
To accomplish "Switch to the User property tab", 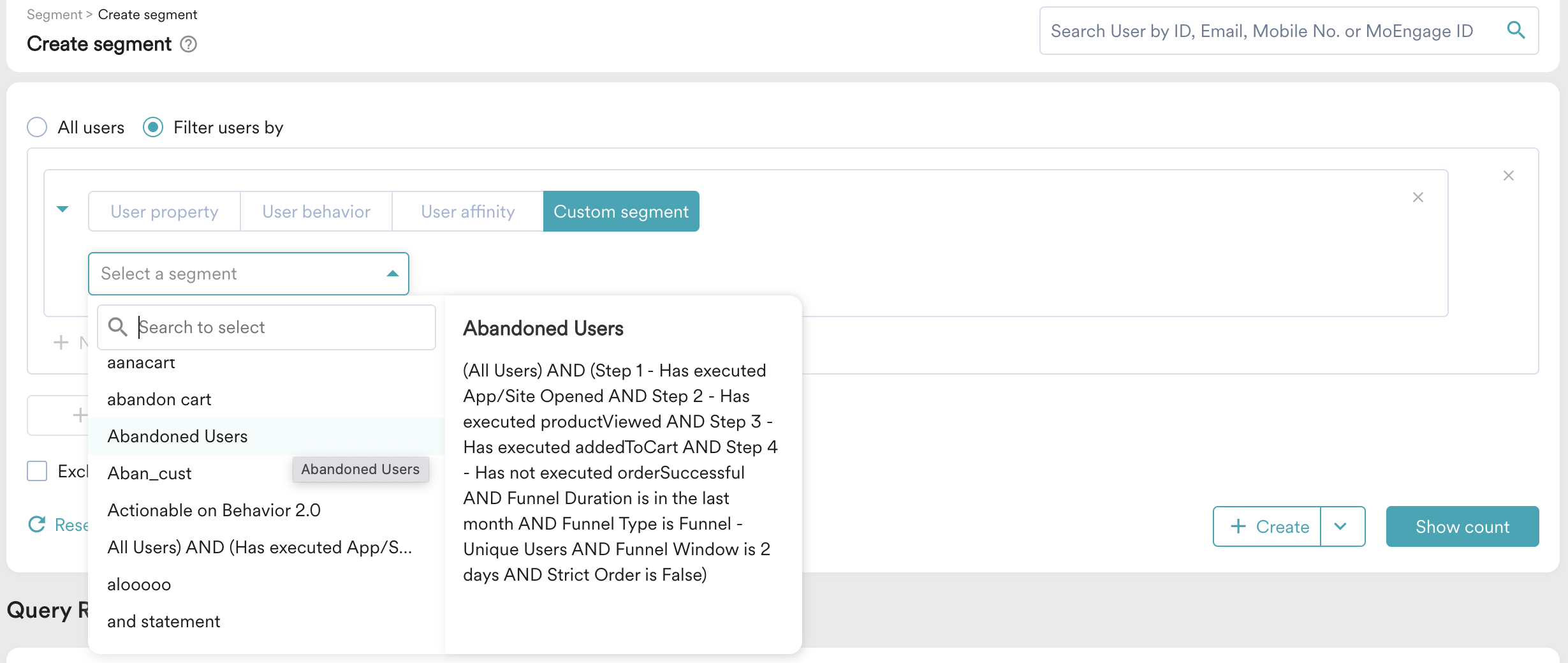I will point(165,211).
